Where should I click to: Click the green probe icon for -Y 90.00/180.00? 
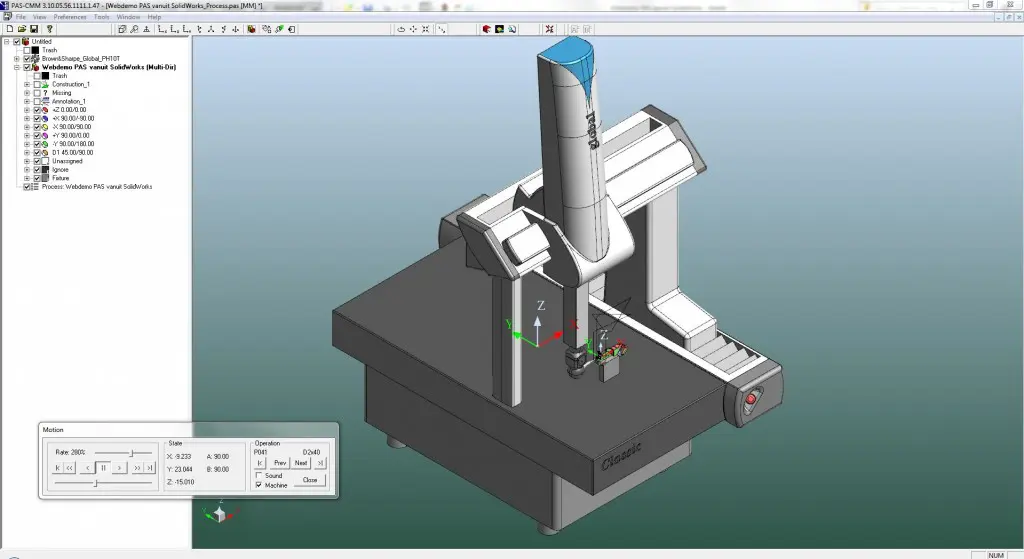coord(45,144)
